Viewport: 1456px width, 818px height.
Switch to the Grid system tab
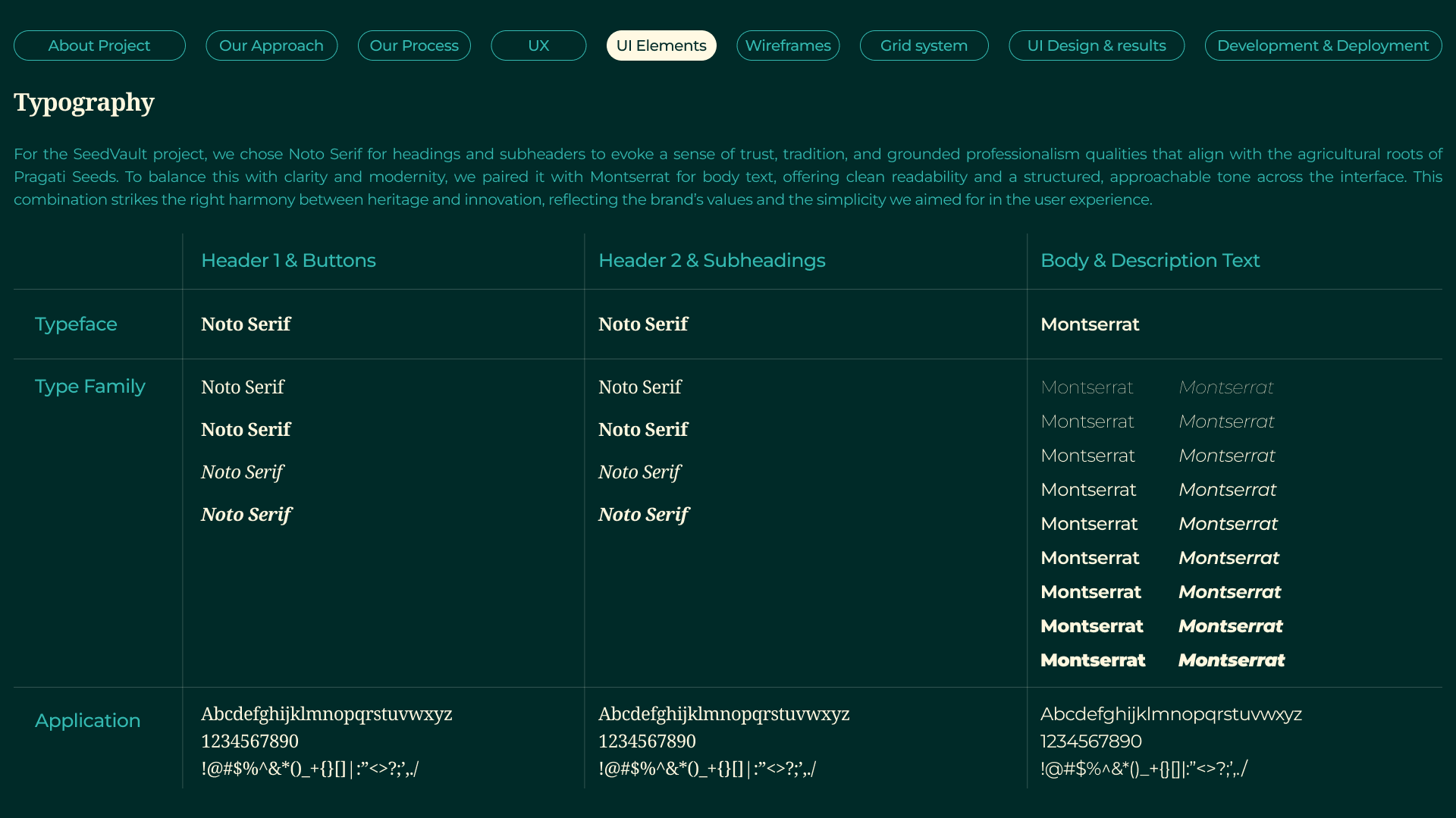(924, 45)
